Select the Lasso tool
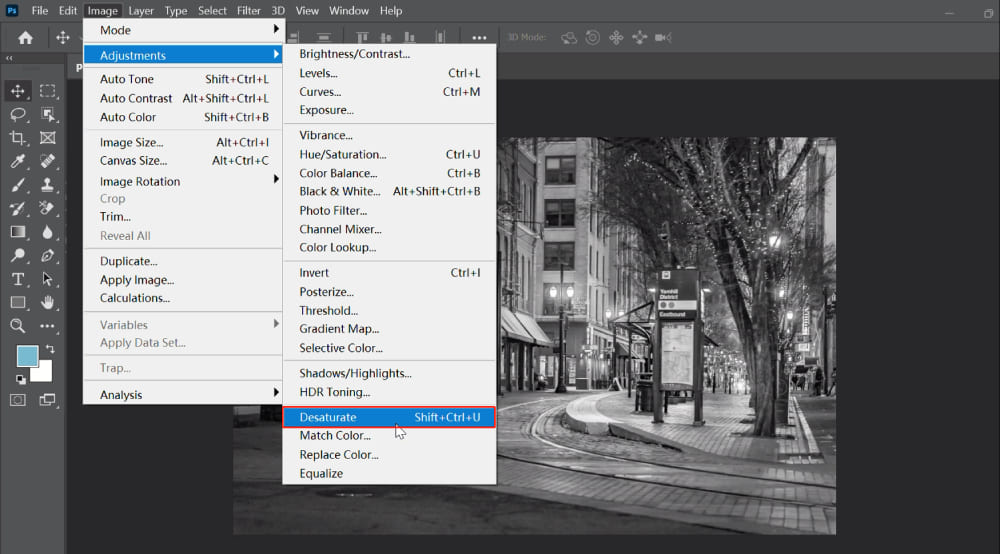This screenshot has width=1000, height=554. click(x=17, y=114)
